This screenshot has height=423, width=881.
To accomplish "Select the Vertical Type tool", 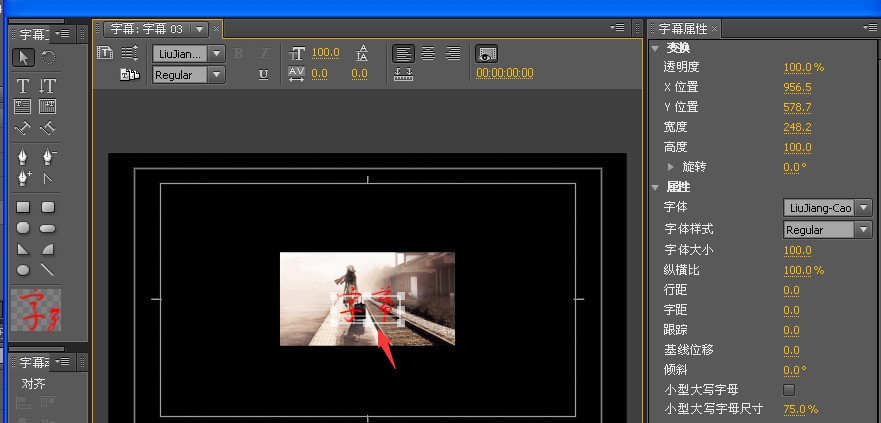I will 47,86.
